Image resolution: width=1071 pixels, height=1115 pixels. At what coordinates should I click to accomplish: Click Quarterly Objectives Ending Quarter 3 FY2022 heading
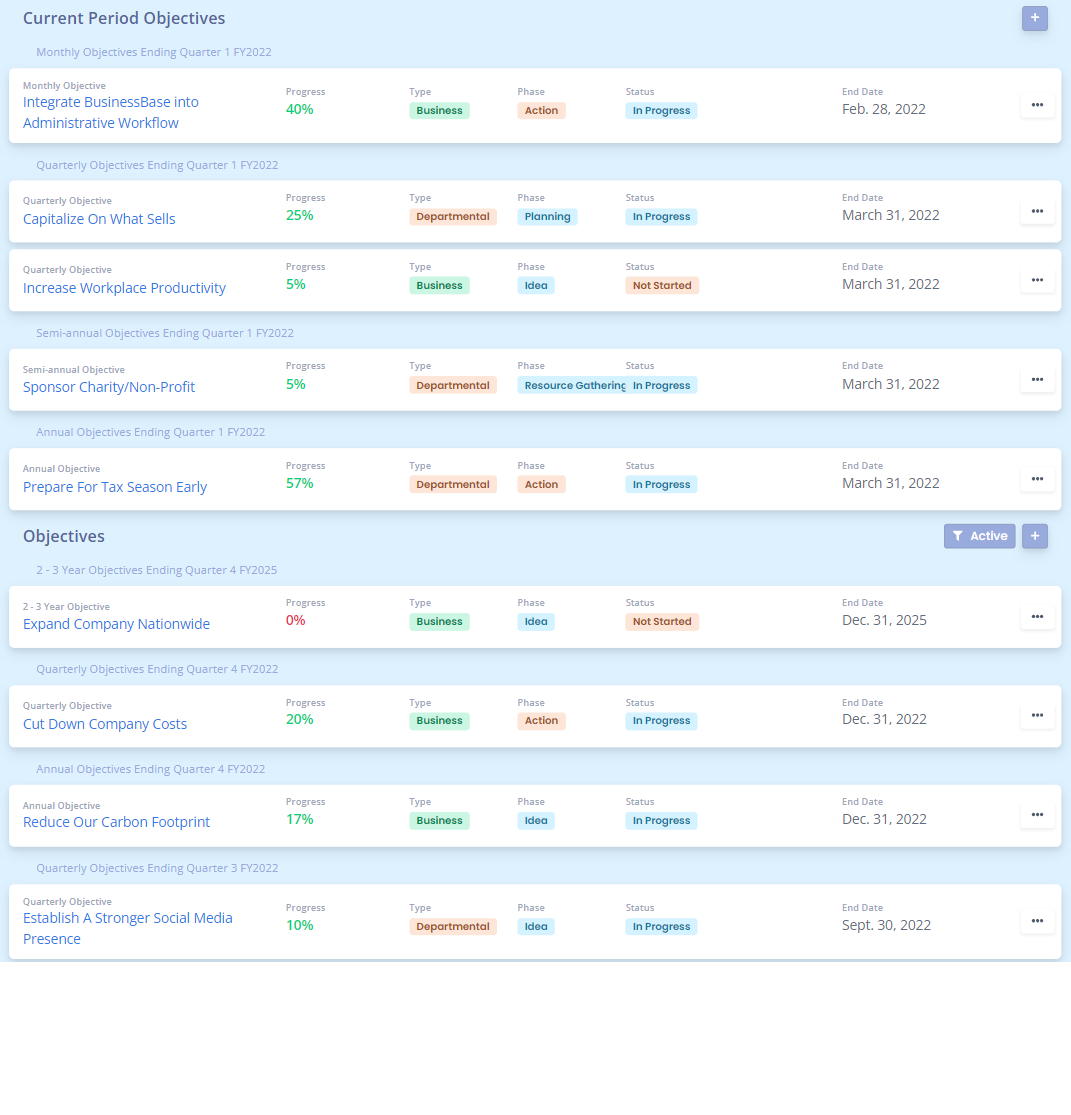157,868
